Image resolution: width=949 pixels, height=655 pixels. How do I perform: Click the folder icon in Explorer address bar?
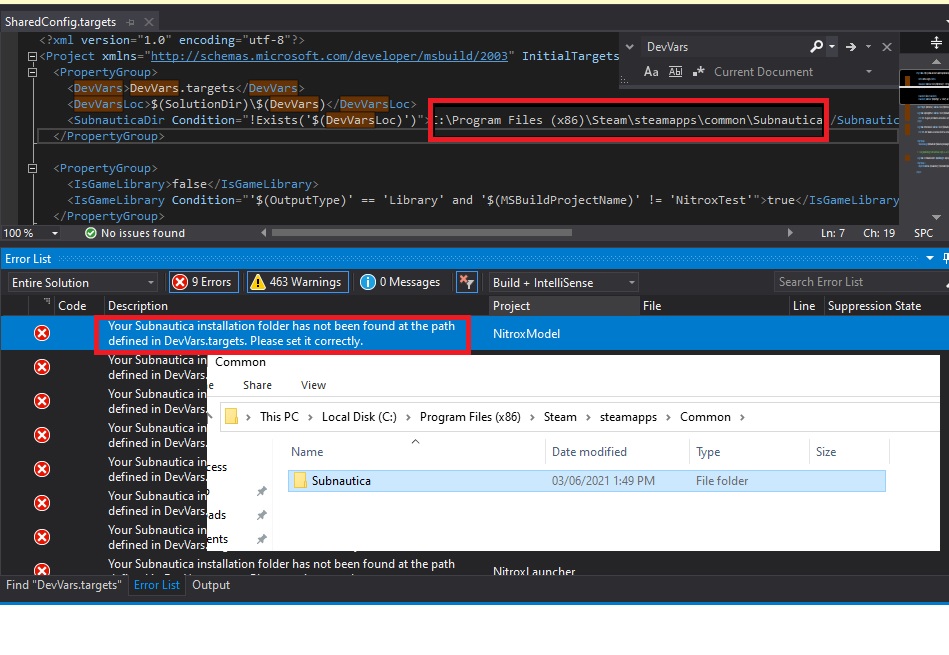point(231,416)
